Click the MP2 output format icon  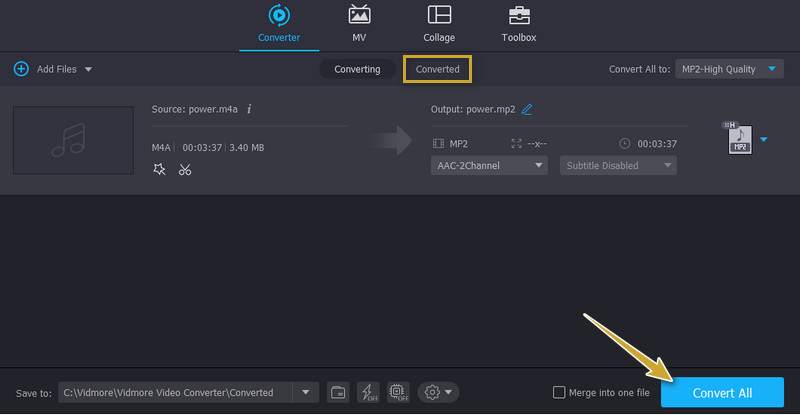[x=739, y=140]
